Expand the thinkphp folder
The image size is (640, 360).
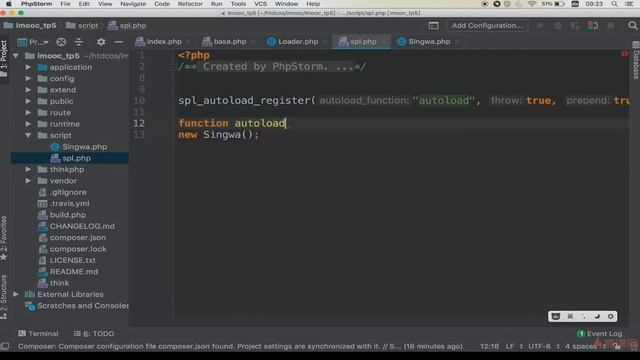coord(28,169)
